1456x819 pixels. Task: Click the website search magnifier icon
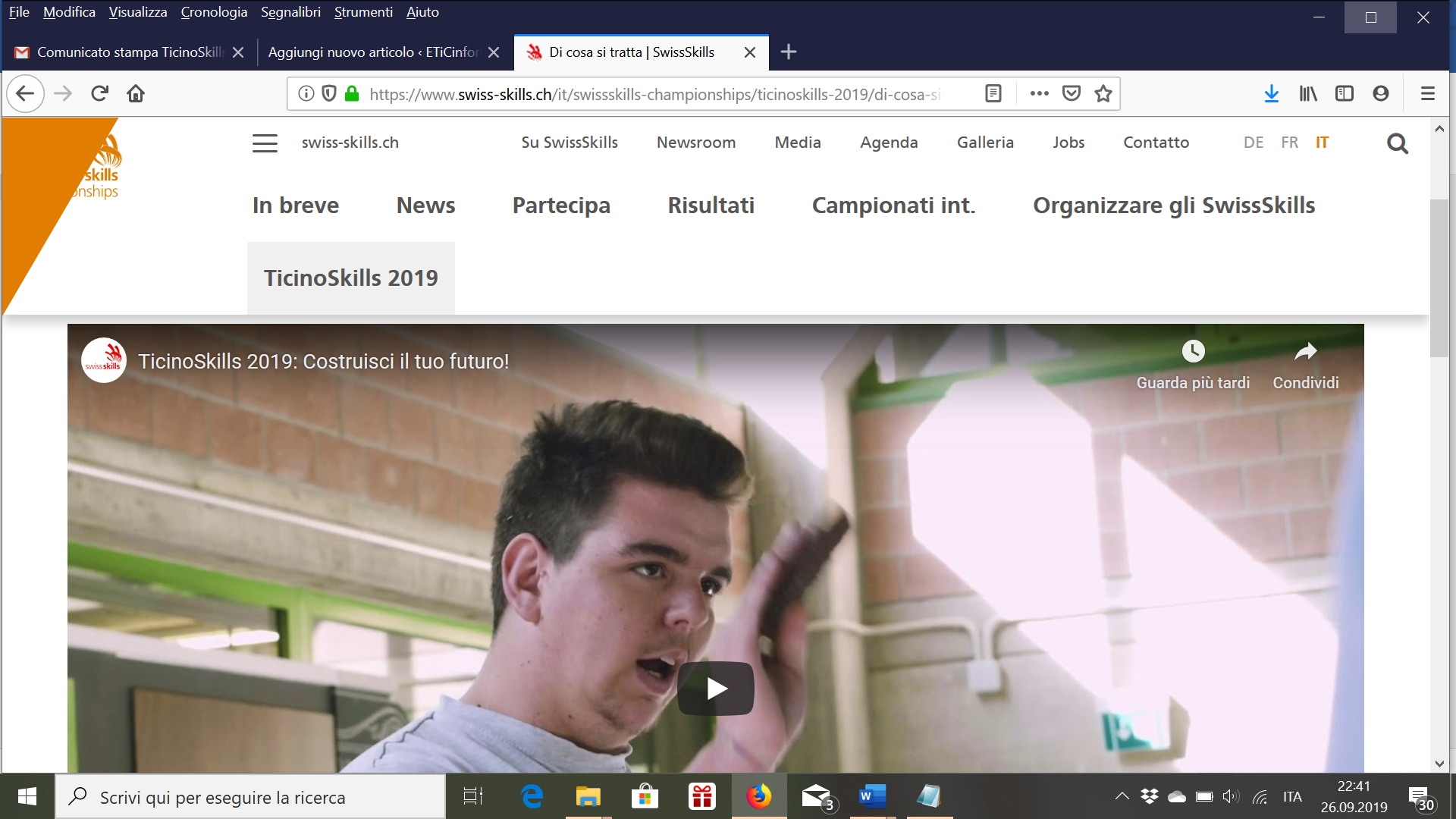(x=1398, y=143)
